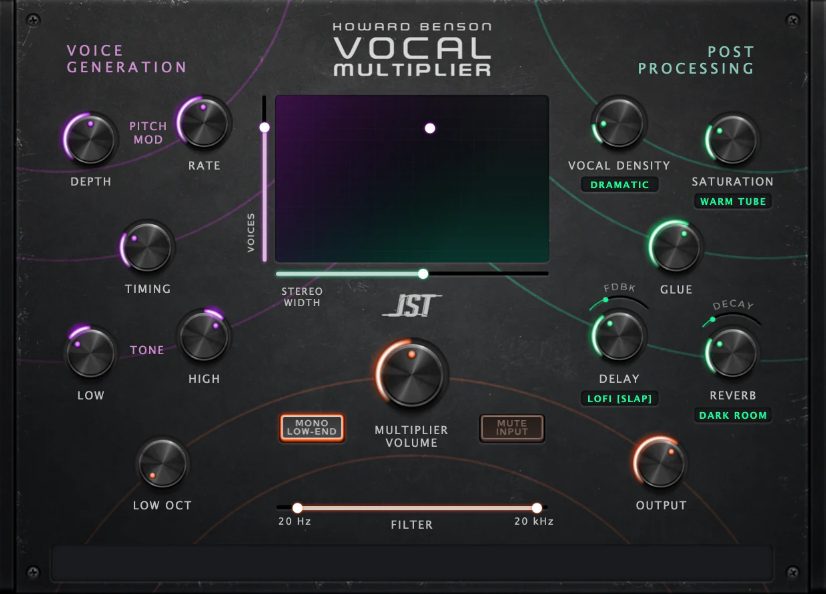
Task: Click the Delay knob
Action: 619,336
